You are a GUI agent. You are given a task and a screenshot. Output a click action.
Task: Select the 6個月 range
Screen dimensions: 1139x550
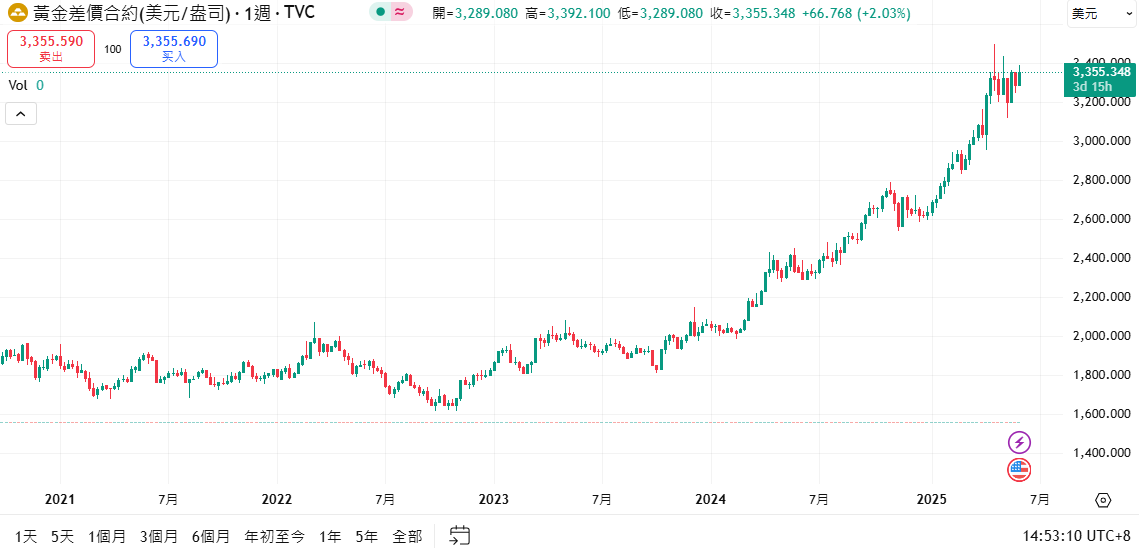[x=211, y=537]
